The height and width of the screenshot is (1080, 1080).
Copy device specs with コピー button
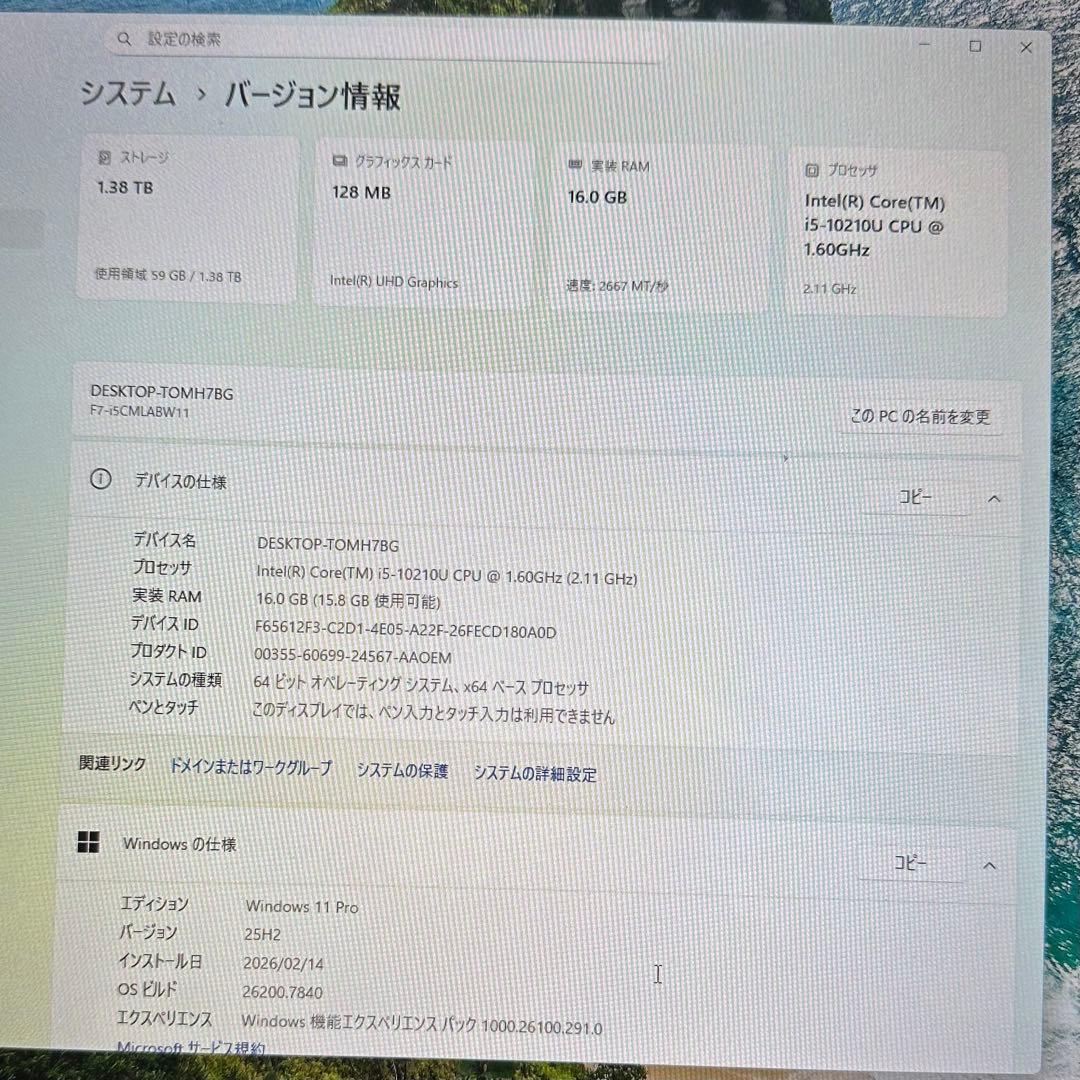[x=915, y=497]
